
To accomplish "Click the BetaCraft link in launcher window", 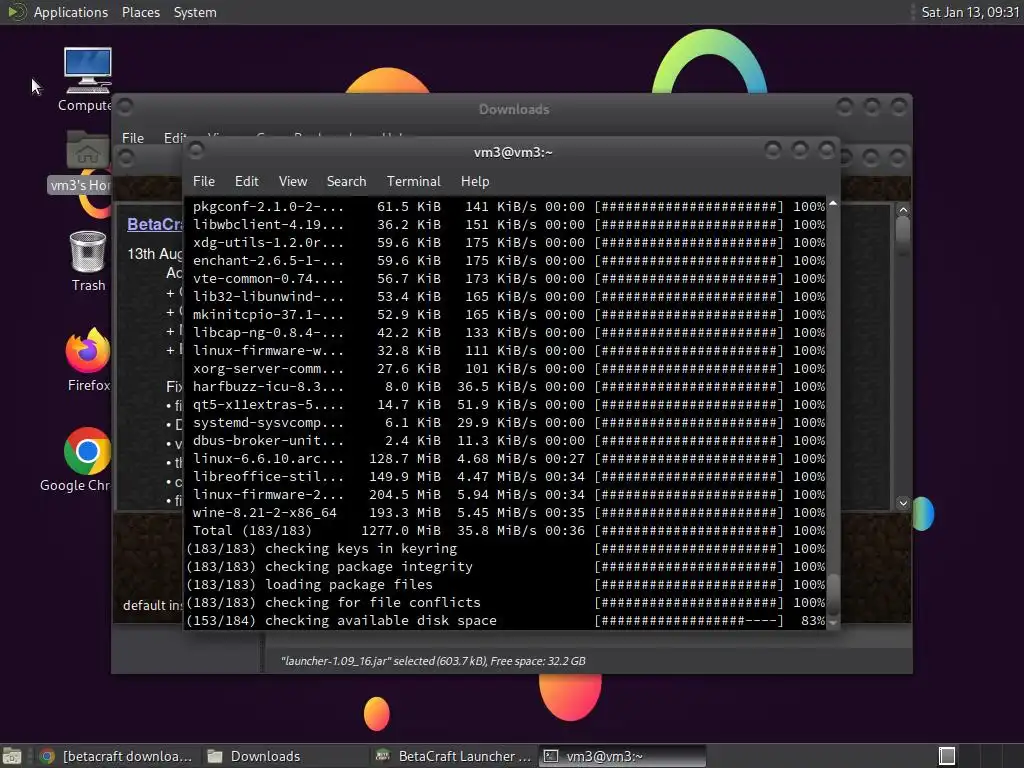I will pos(155,225).
